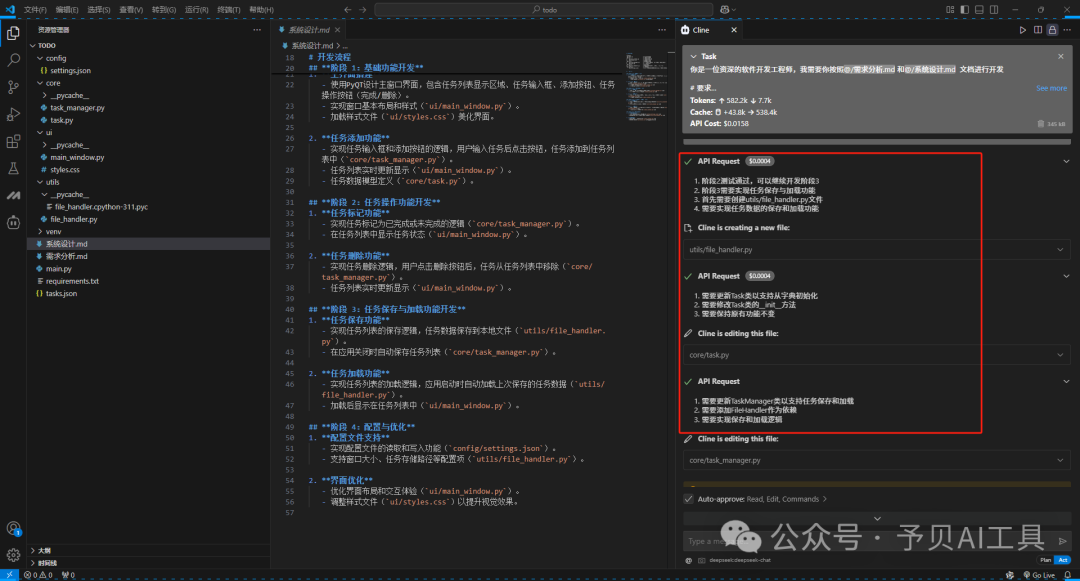1080x581 pixels.
Task: Toggle the bottom panel layout icon
Action: tap(979, 10)
